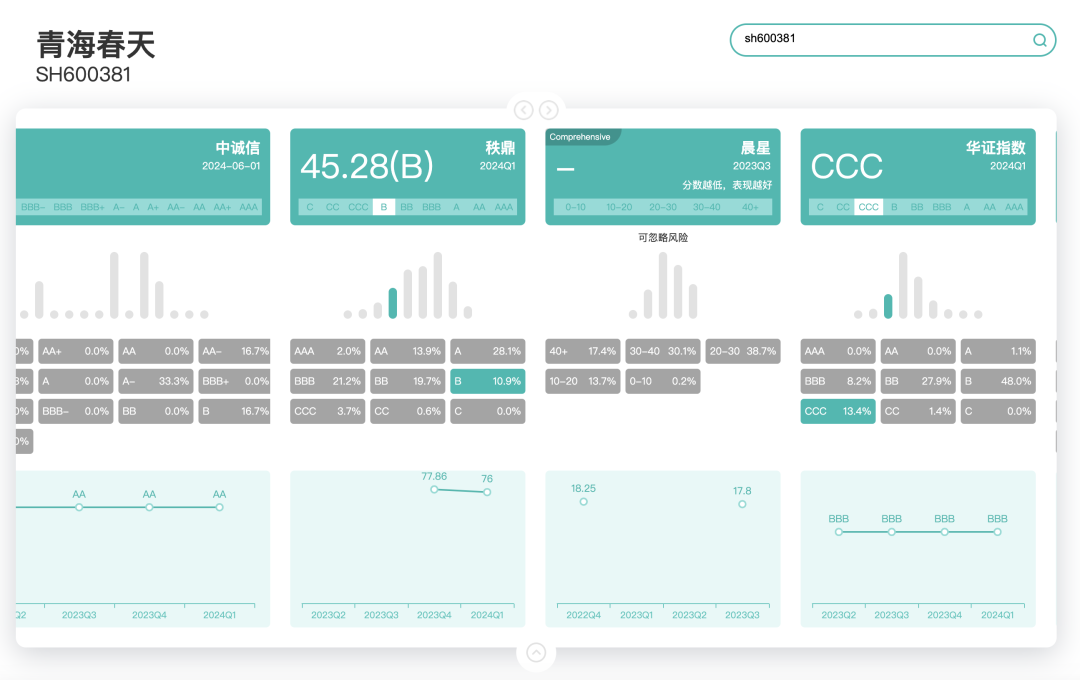This screenshot has height=680, width=1080.
Task: Select highlighted B on 秩鼎 rating scale
Action: click(384, 207)
